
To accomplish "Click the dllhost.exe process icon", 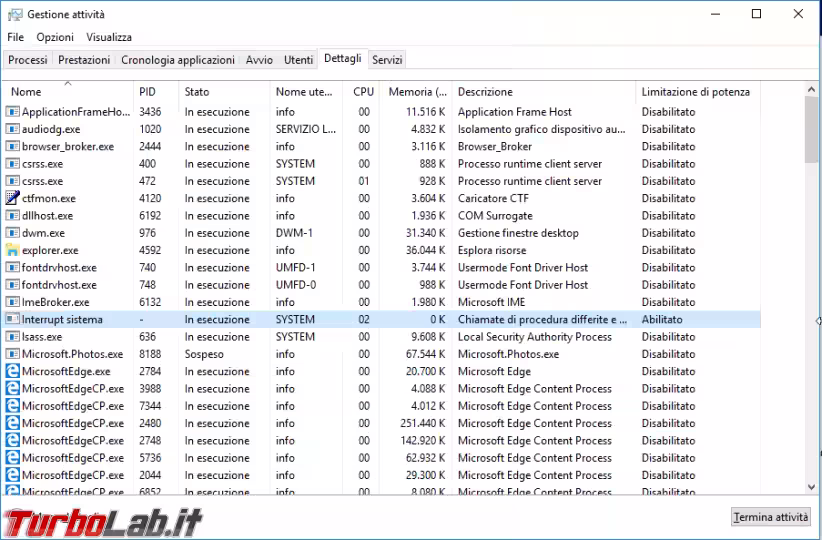I will pyautogui.click(x=13, y=215).
